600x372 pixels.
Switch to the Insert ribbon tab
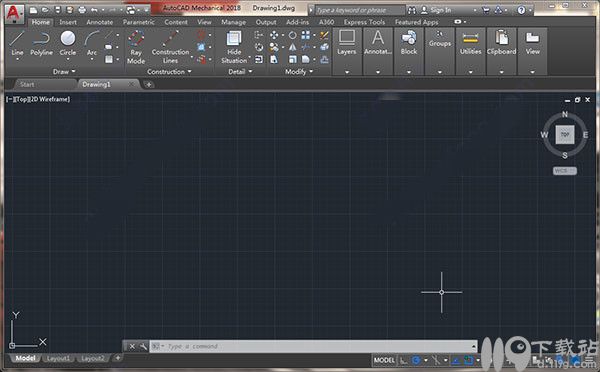pyautogui.click(x=68, y=22)
